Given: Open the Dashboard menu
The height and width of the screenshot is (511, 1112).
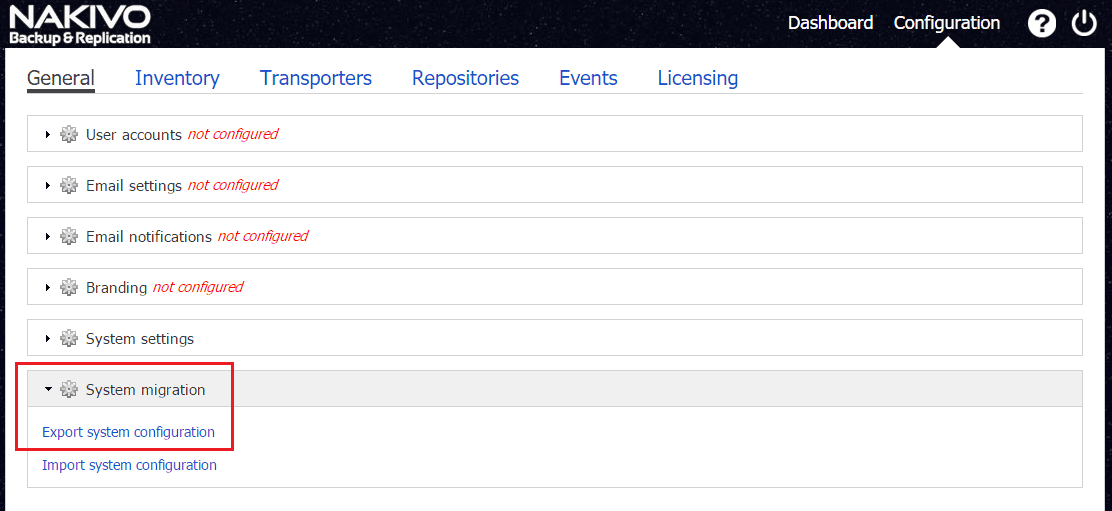Looking at the screenshot, I should [830, 23].
